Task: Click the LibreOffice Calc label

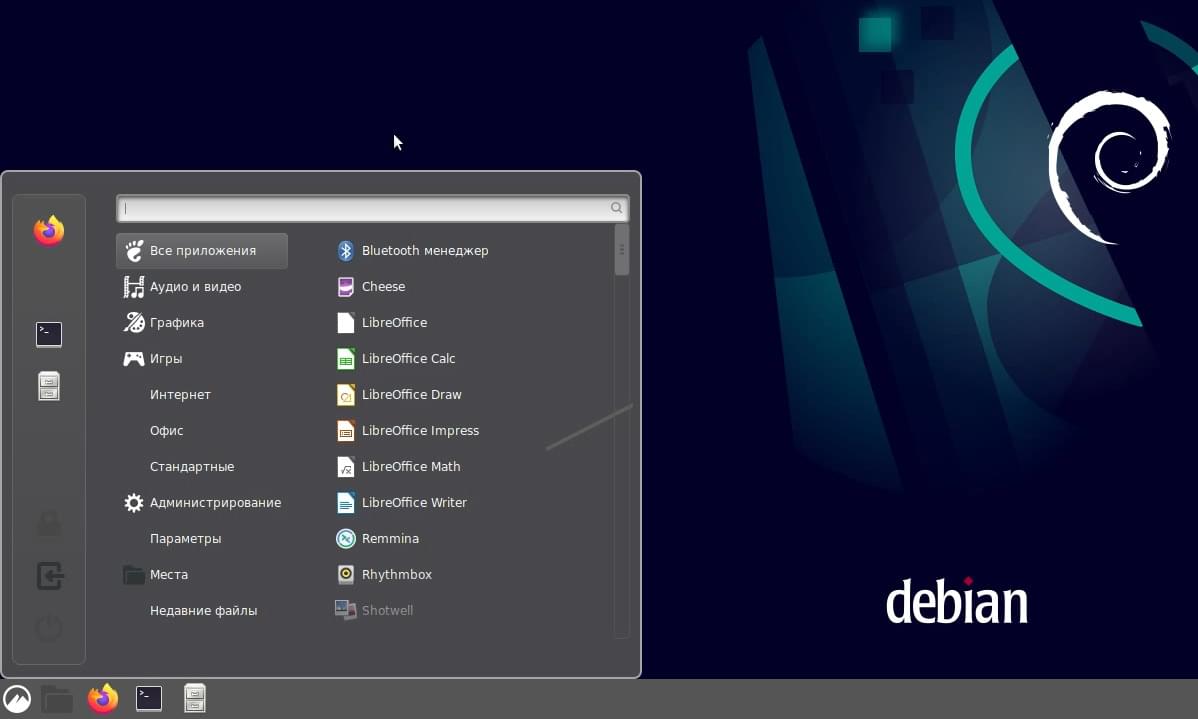Action: (409, 358)
